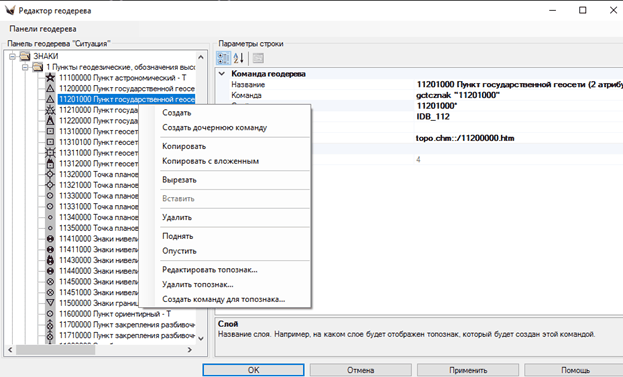The image size is (623, 377).
Task: Click the icon beside item 11210000
Action: tap(50, 110)
